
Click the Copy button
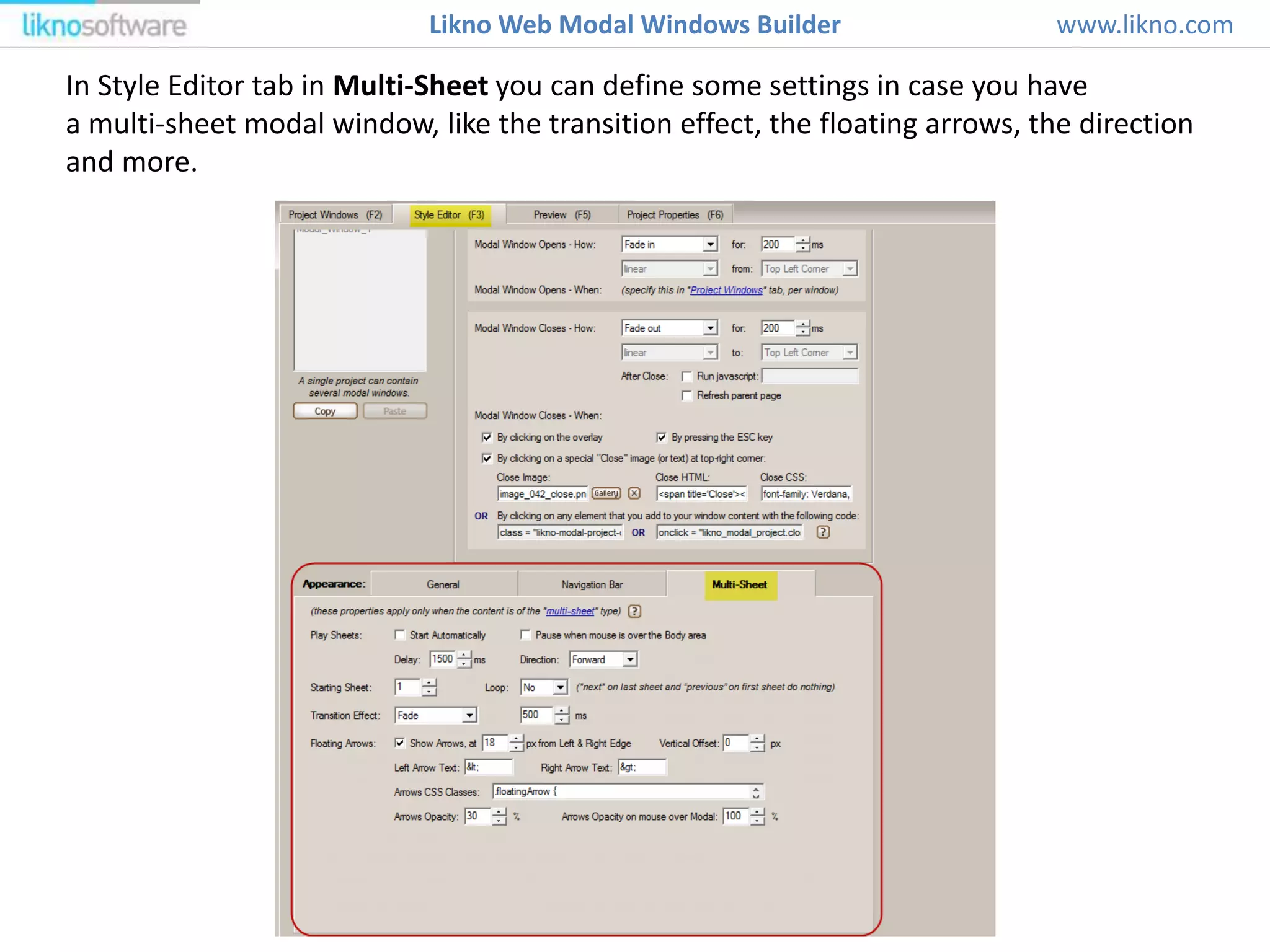coord(325,411)
